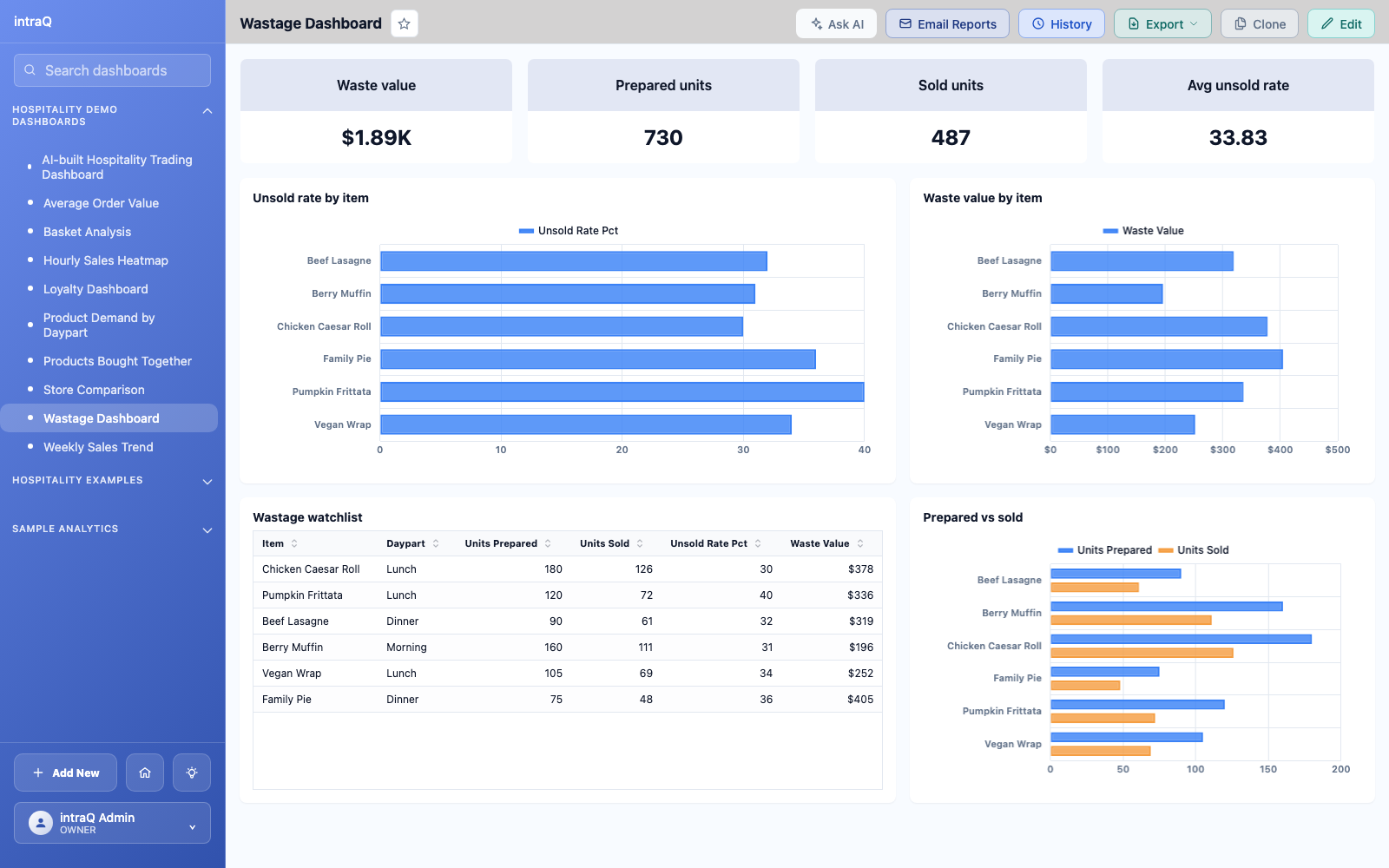The height and width of the screenshot is (868, 1389).
Task: Sort table by Waste Value arrows
Action: [x=860, y=543]
